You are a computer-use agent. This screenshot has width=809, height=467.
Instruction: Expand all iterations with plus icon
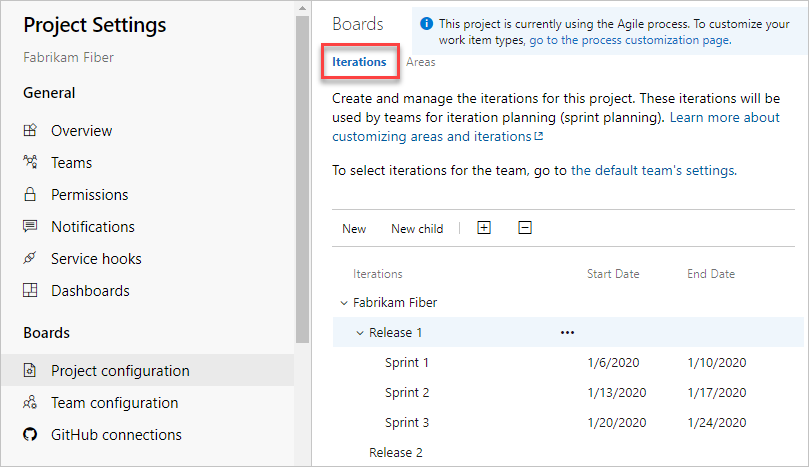tap(484, 228)
